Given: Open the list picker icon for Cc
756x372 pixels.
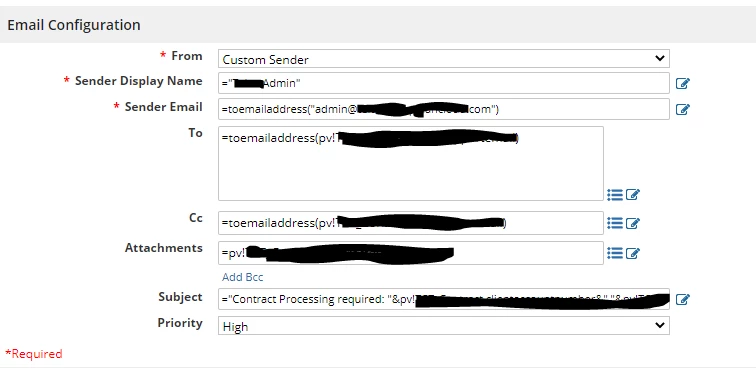Looking at the screenshot, I should 615,223.
